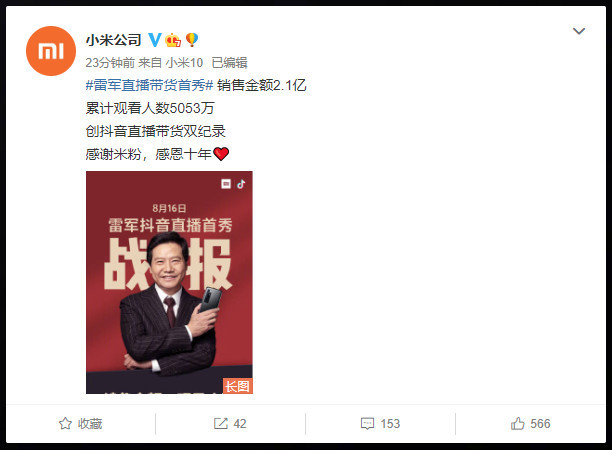Viewport: 612px width, 450px height.
Task: Open hashtag #雷军直播带货首秀# topic
Action: 149,85
